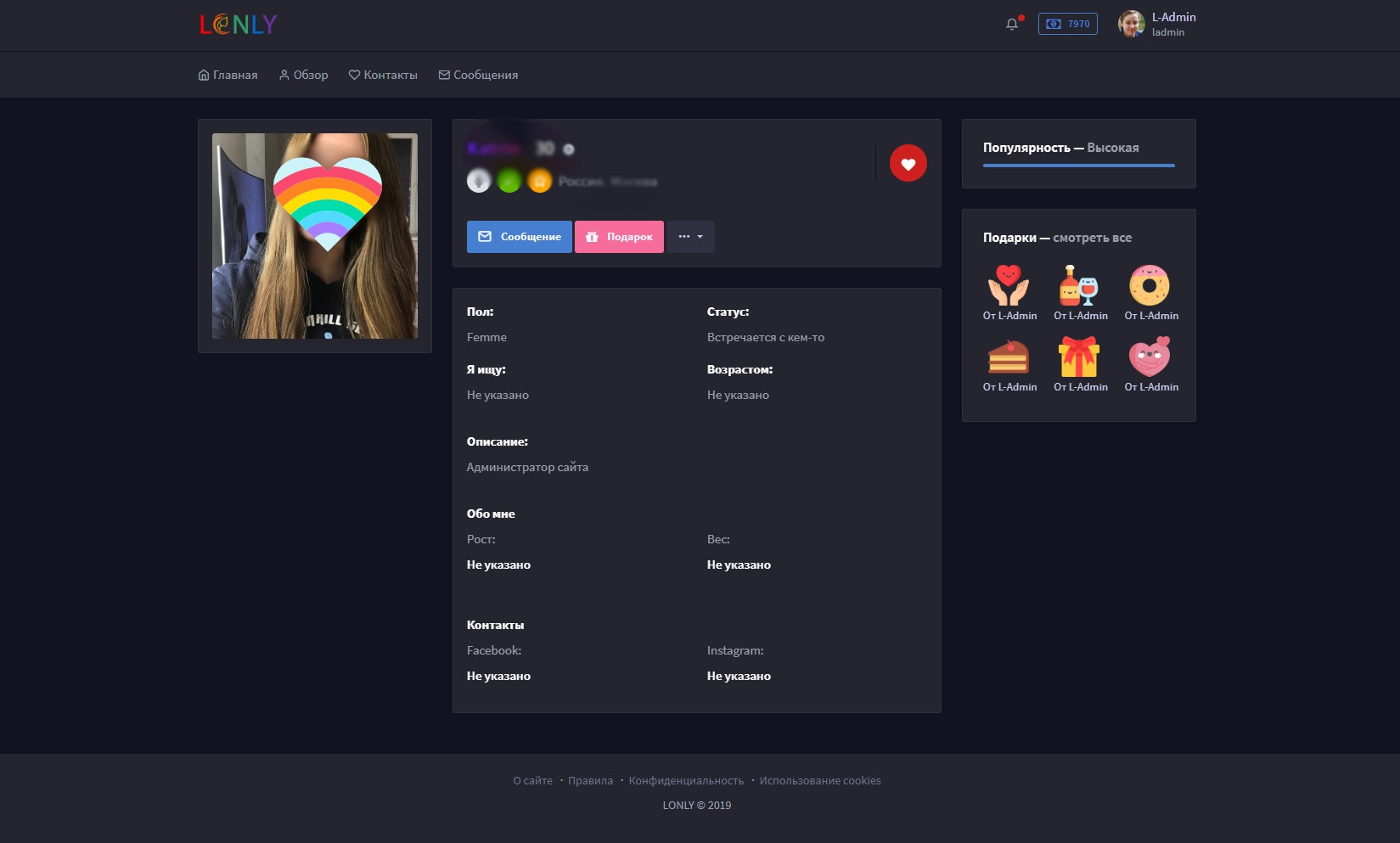Send a message with Сообщение button
This screenshot has width=1400, height=843.
[x=520, y=237]
